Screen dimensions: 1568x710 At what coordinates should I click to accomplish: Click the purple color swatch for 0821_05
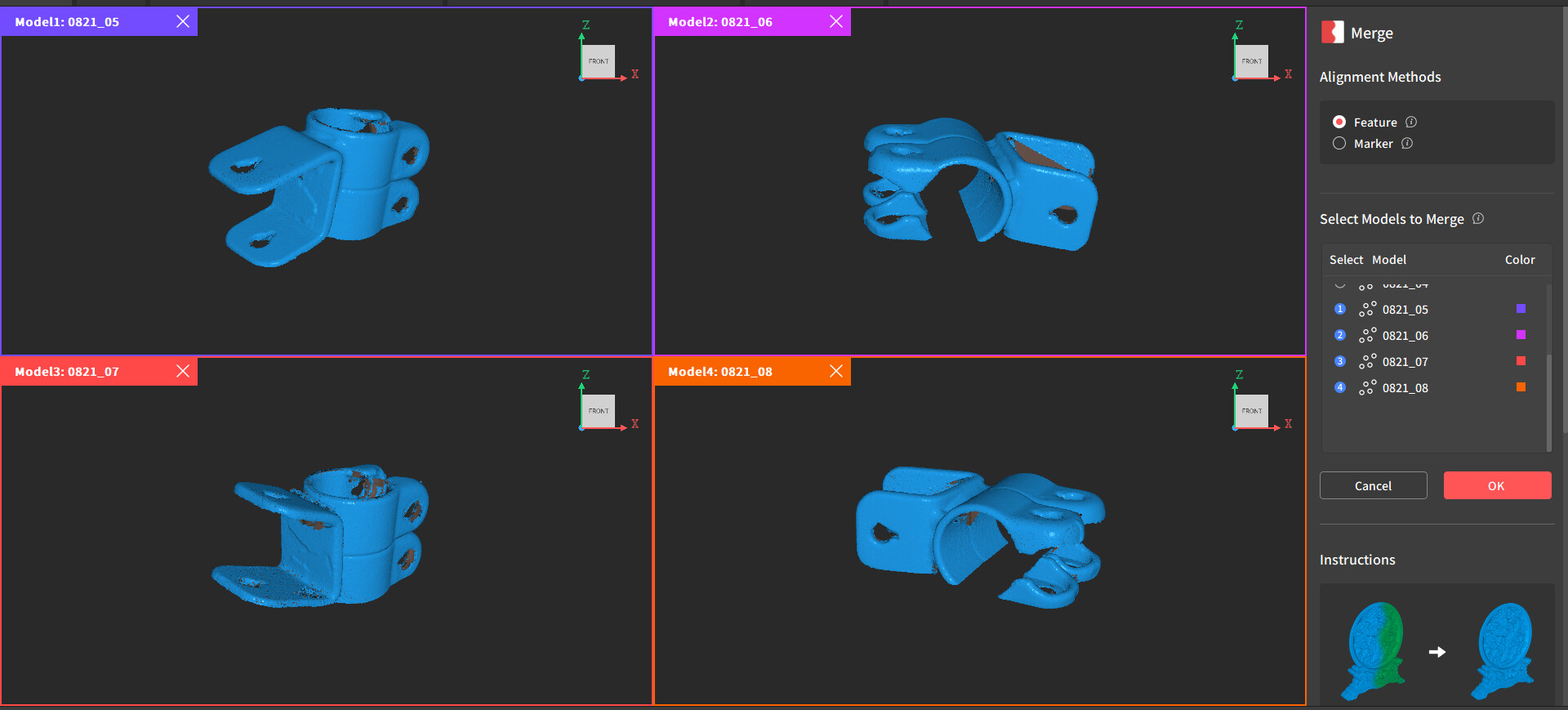1521,309
